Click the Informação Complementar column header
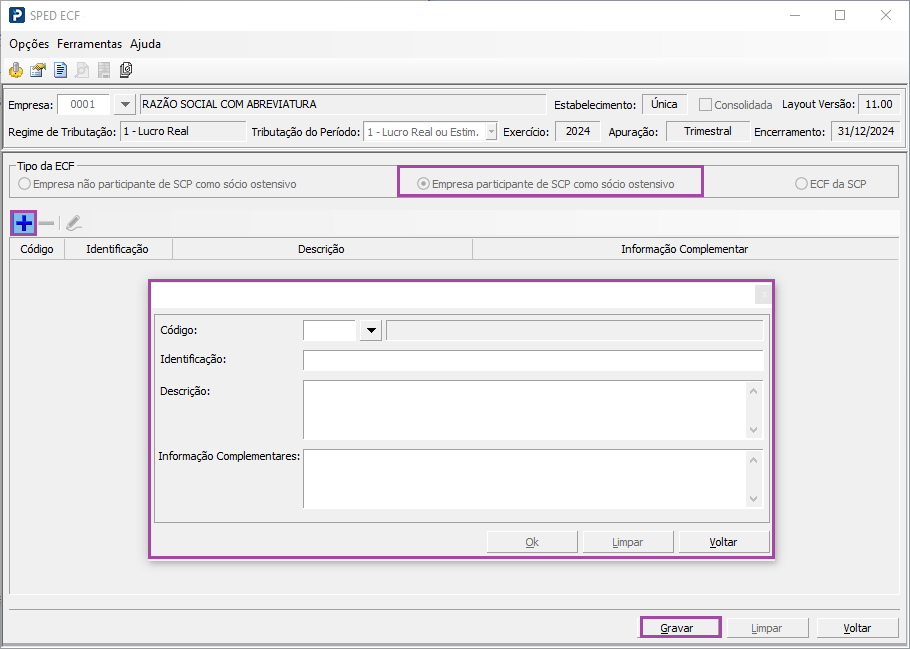The height and width of the screenshot is (649, 910). (x=685, y=249)
